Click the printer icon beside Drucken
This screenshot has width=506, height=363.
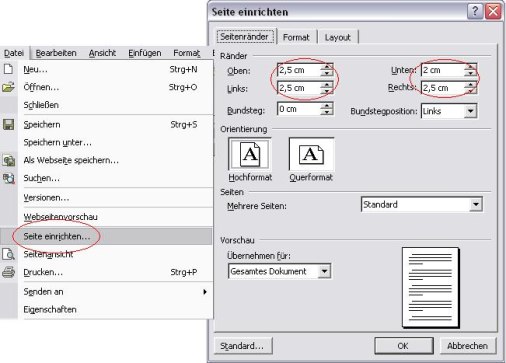tap(8, 272)
